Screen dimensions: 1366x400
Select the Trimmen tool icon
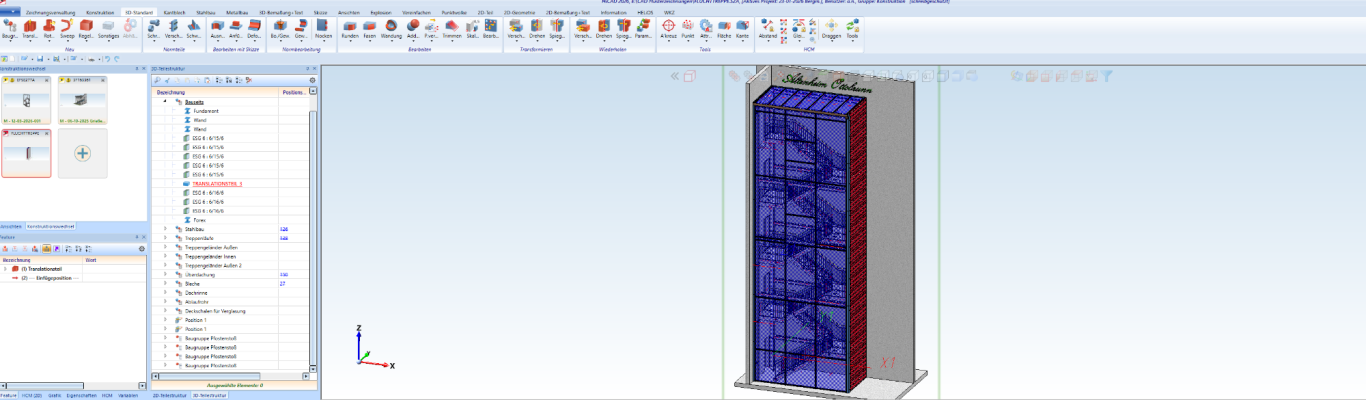450,26
